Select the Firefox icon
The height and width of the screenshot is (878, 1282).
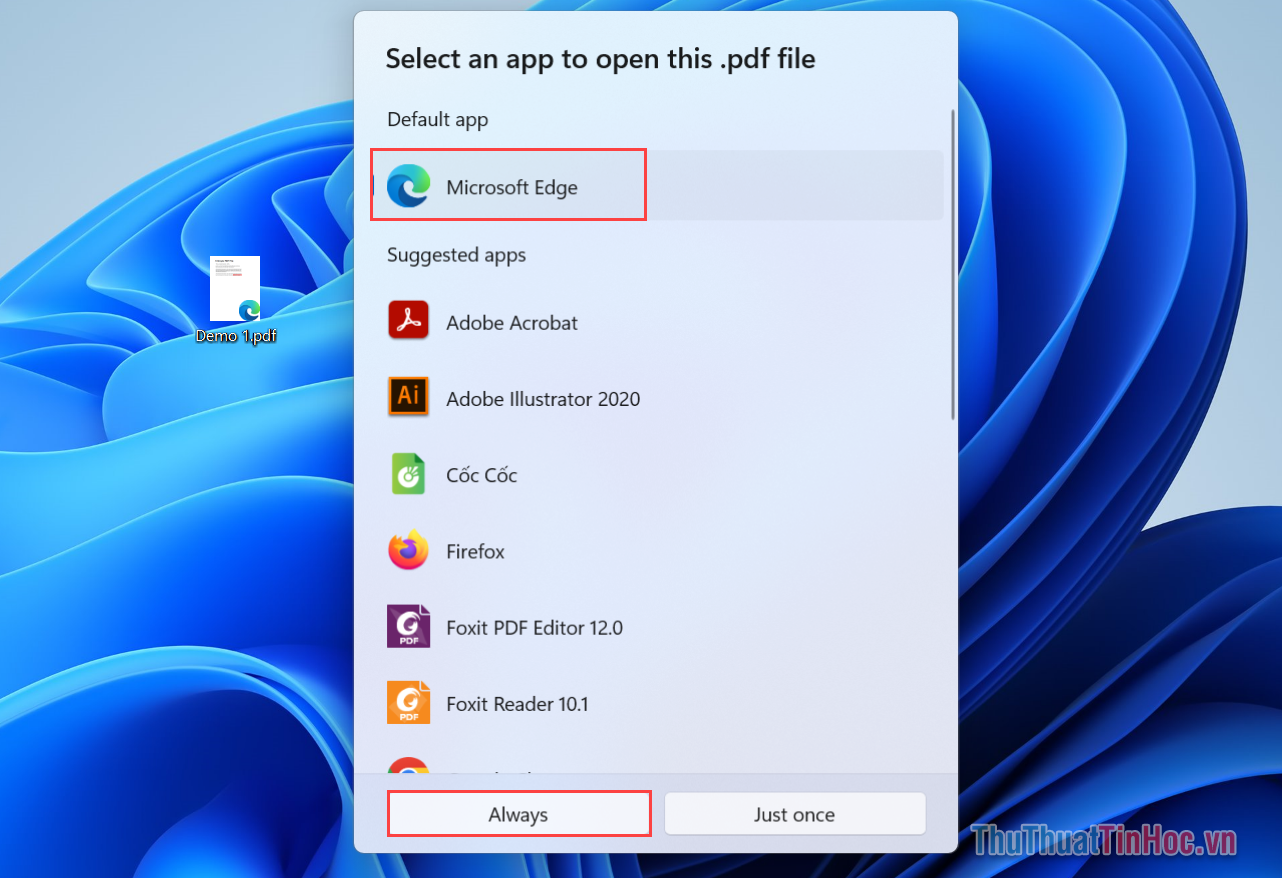point(408,550)
